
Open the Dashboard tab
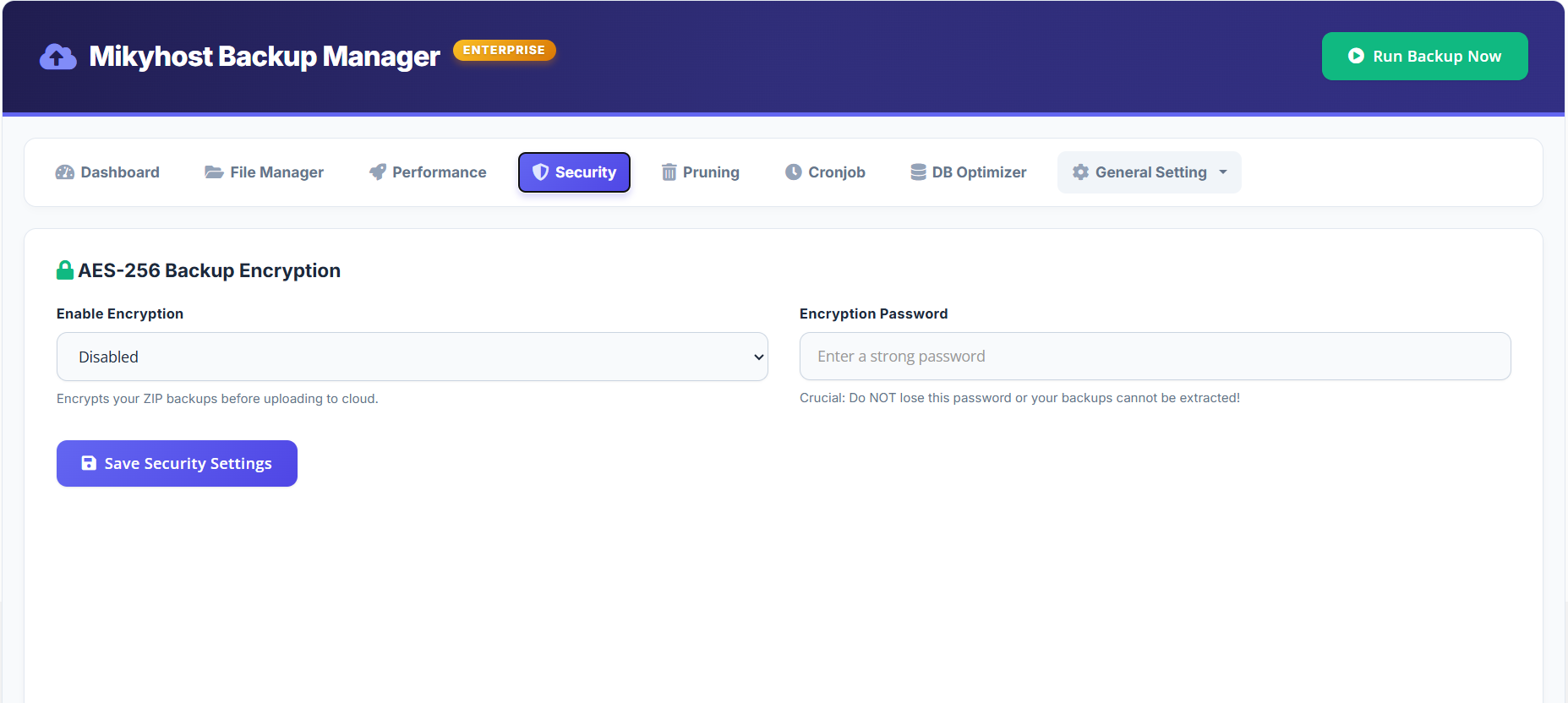107,172
